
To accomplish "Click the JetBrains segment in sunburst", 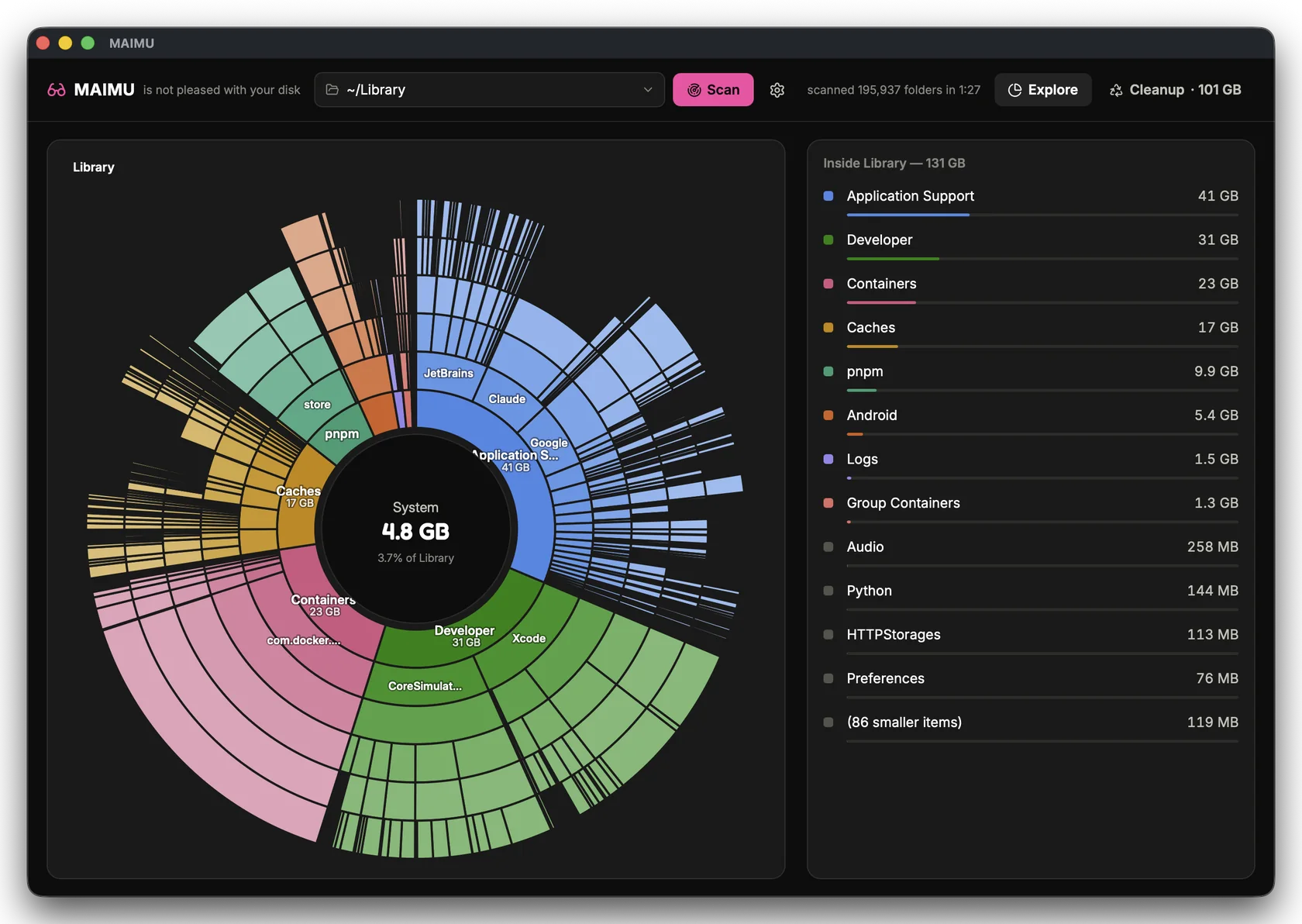I will click(448, 374).
